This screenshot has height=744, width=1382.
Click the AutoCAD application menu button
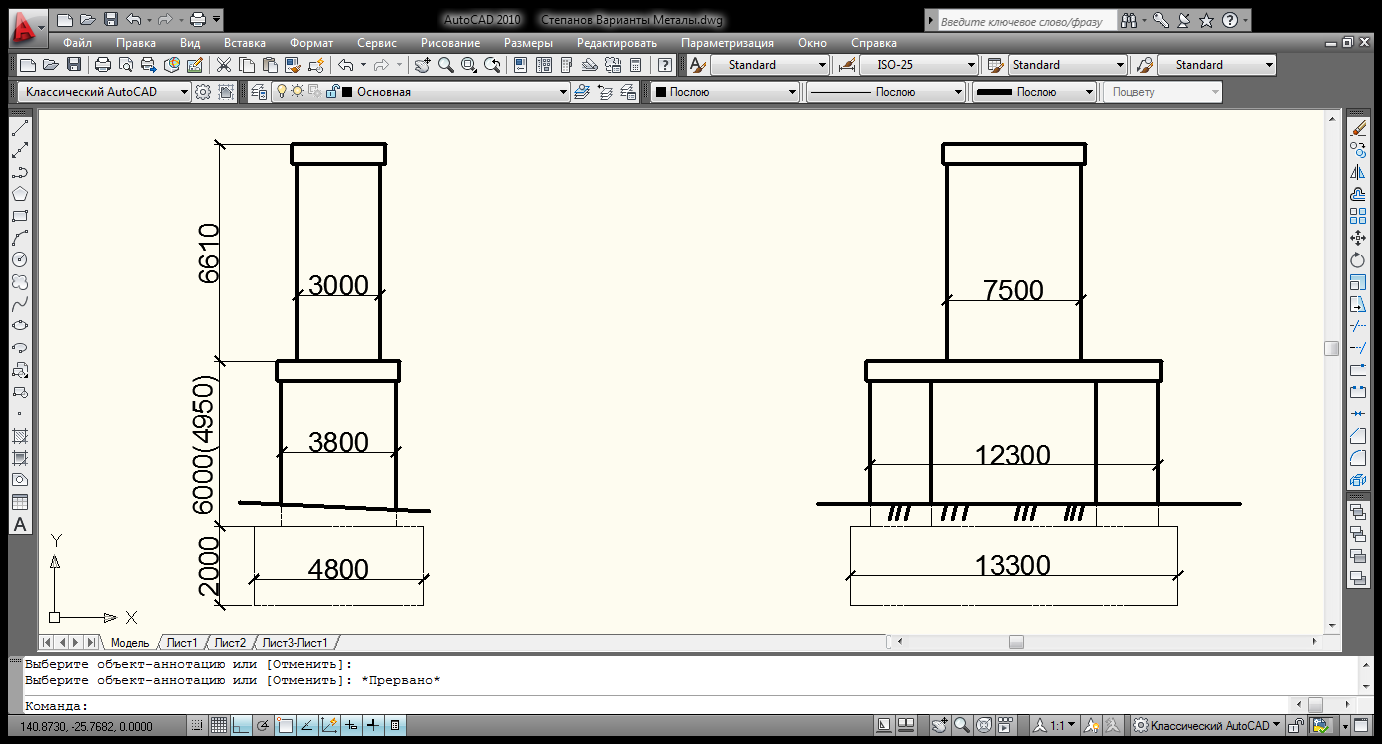(26, 30)
